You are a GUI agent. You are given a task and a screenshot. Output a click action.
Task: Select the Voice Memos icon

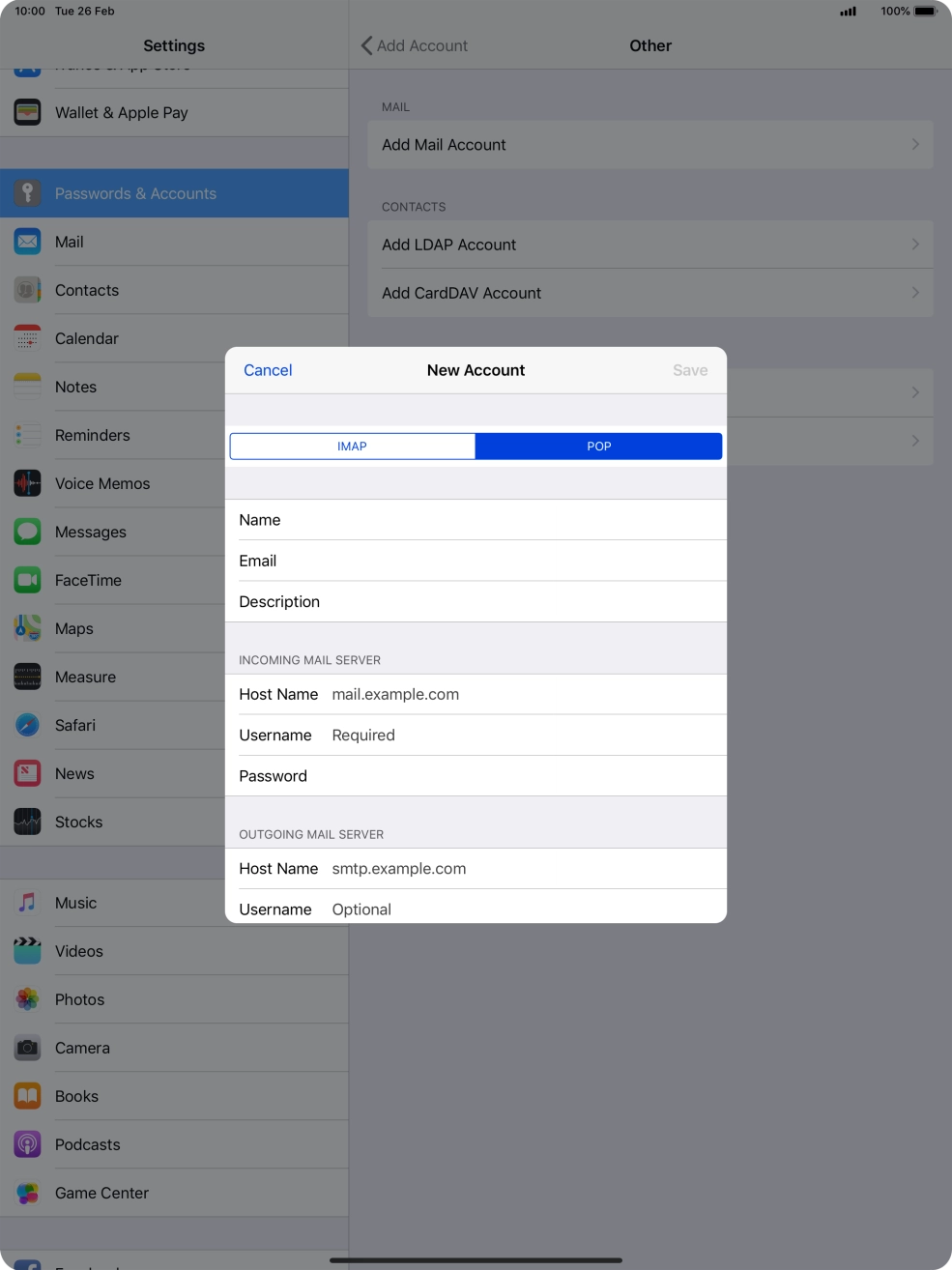[26, 483]
